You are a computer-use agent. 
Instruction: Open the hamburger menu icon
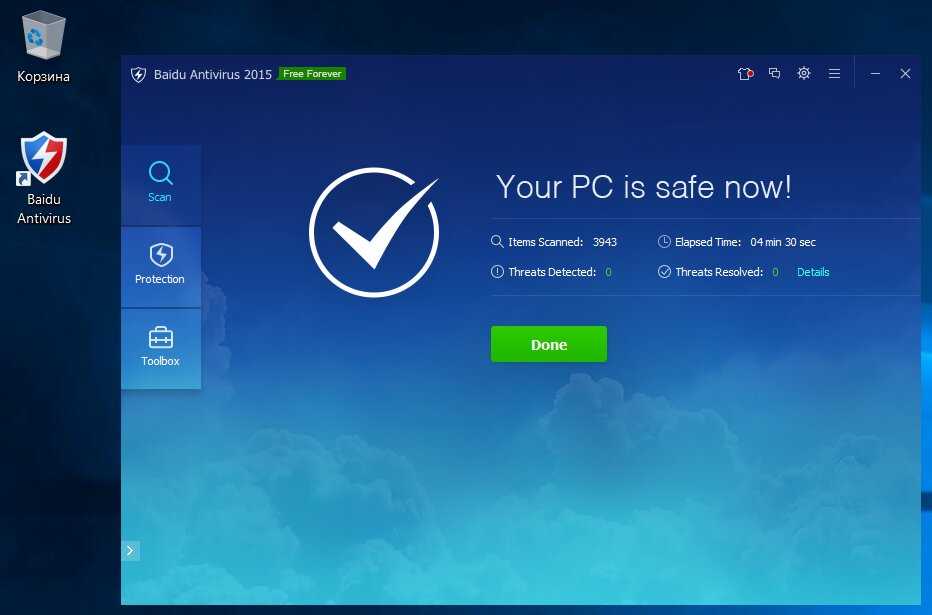tap(835, 74)
